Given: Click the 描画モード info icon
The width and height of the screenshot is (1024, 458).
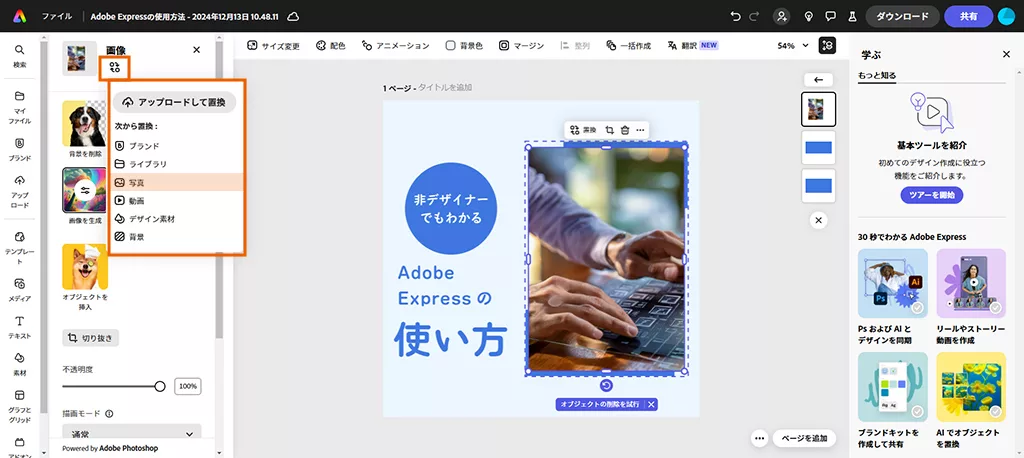Looking at the screenshot, I should click(x=109, y=414).
